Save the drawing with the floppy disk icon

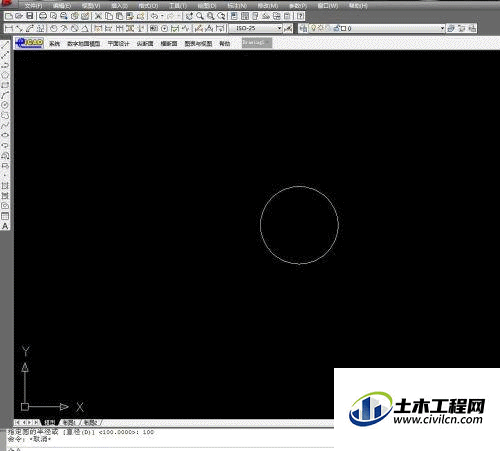(x=30, y=16)
